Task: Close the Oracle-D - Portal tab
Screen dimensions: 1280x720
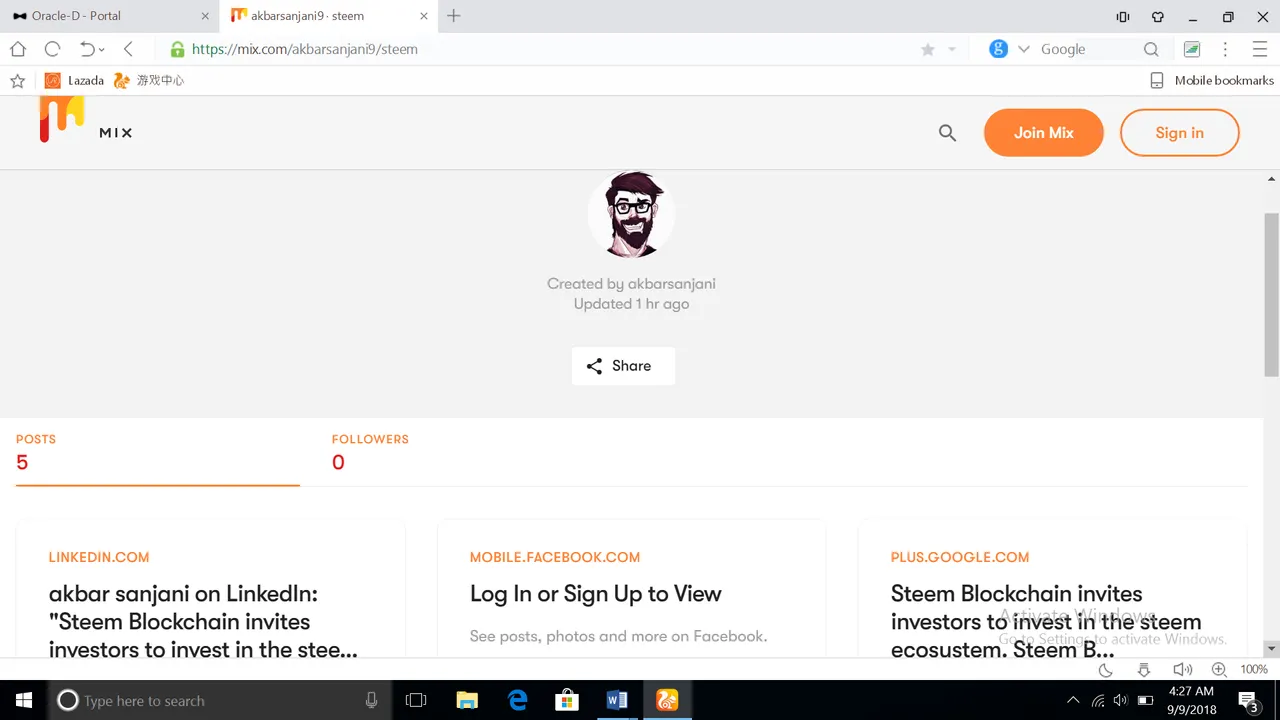Action: pyautogui.click(x=205, y=16)
